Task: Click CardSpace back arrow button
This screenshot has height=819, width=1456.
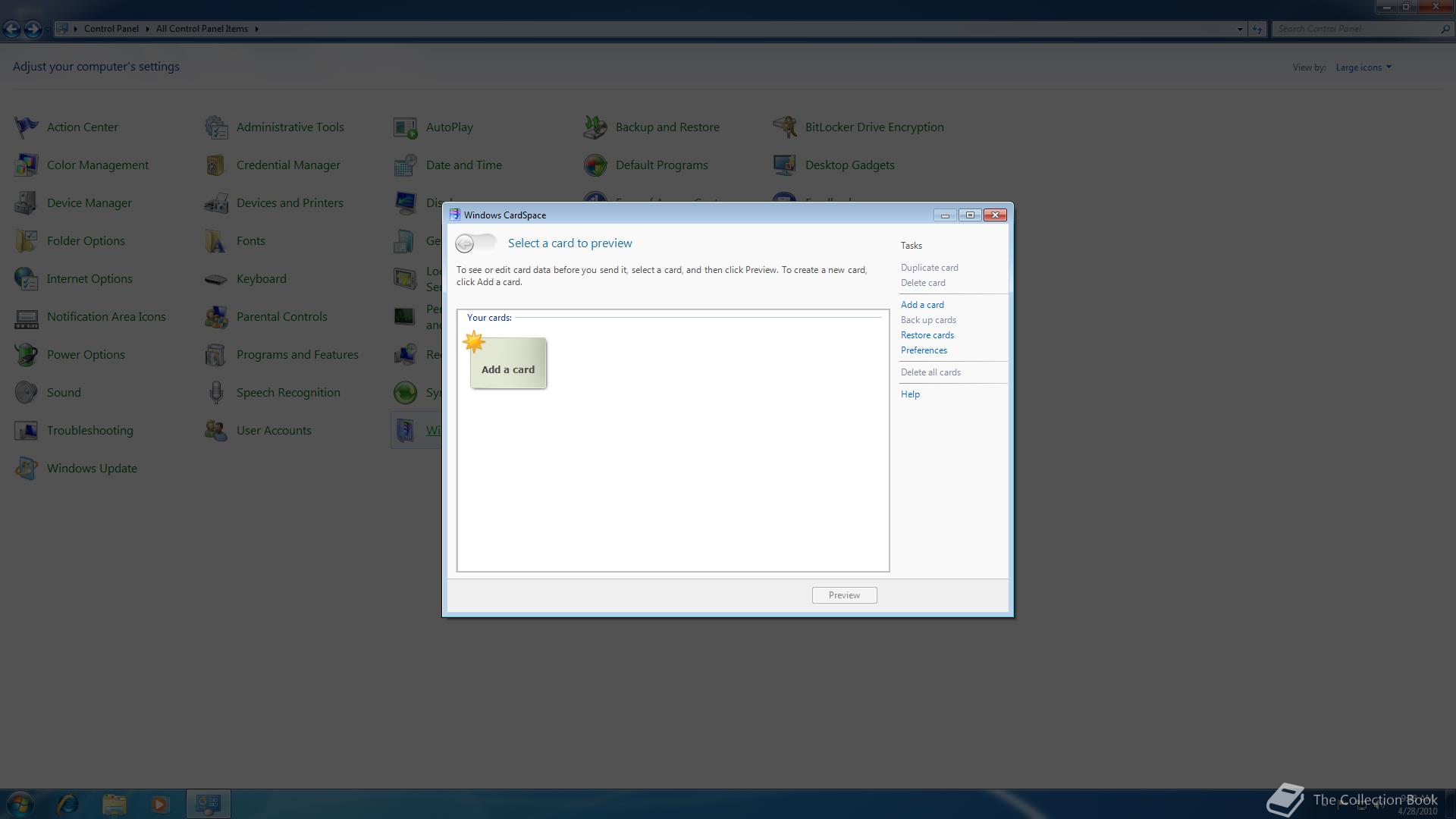Action: click(465, 243)
